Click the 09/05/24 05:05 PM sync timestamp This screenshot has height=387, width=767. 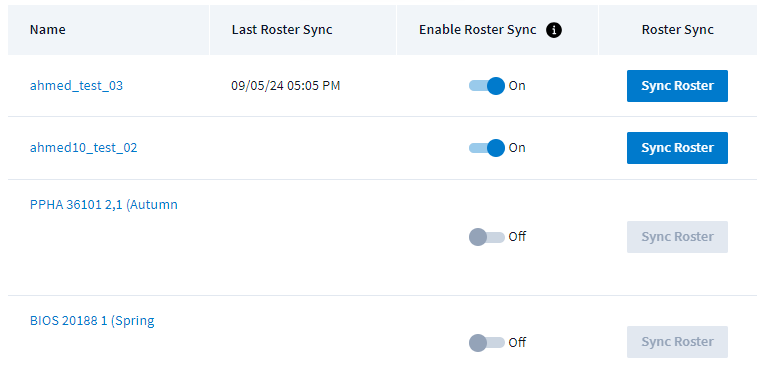click(x=286, y=86)
